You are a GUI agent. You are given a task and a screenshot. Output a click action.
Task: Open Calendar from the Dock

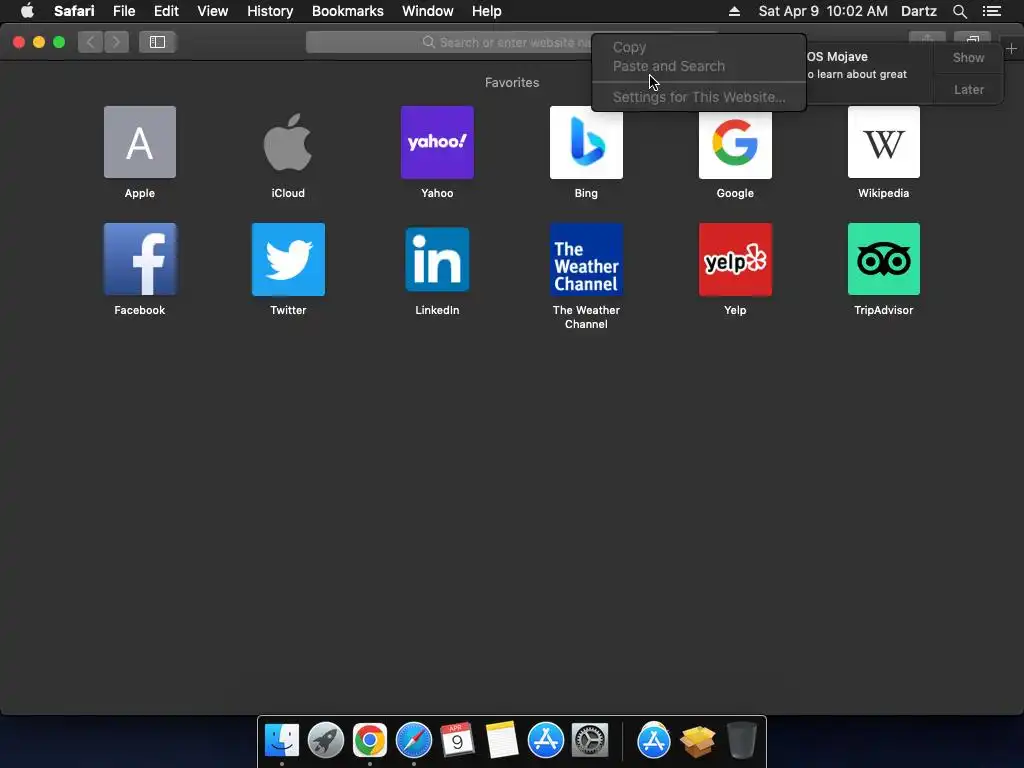pos(457,741)
